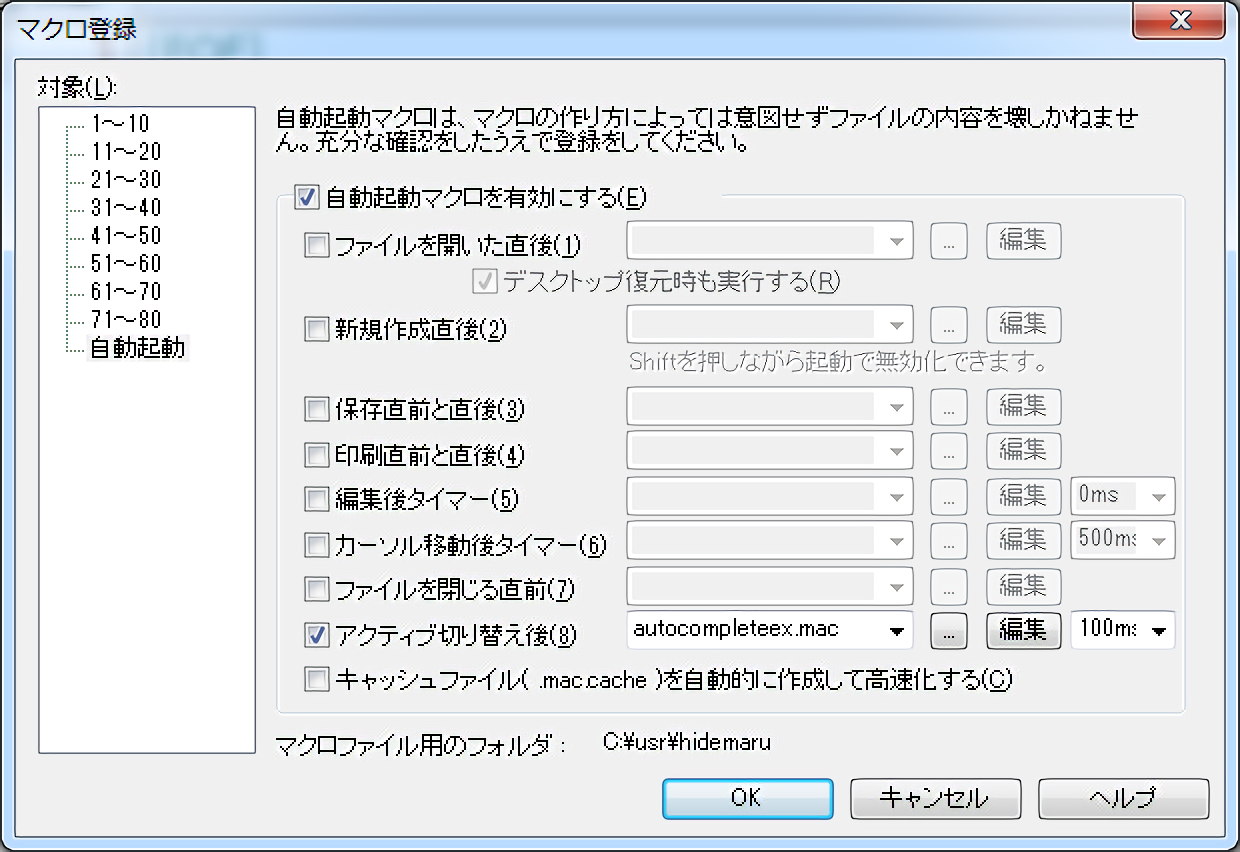
Task: Enable キャッシュファイル auto-create checkbox
Action: (x=316, y=680)
